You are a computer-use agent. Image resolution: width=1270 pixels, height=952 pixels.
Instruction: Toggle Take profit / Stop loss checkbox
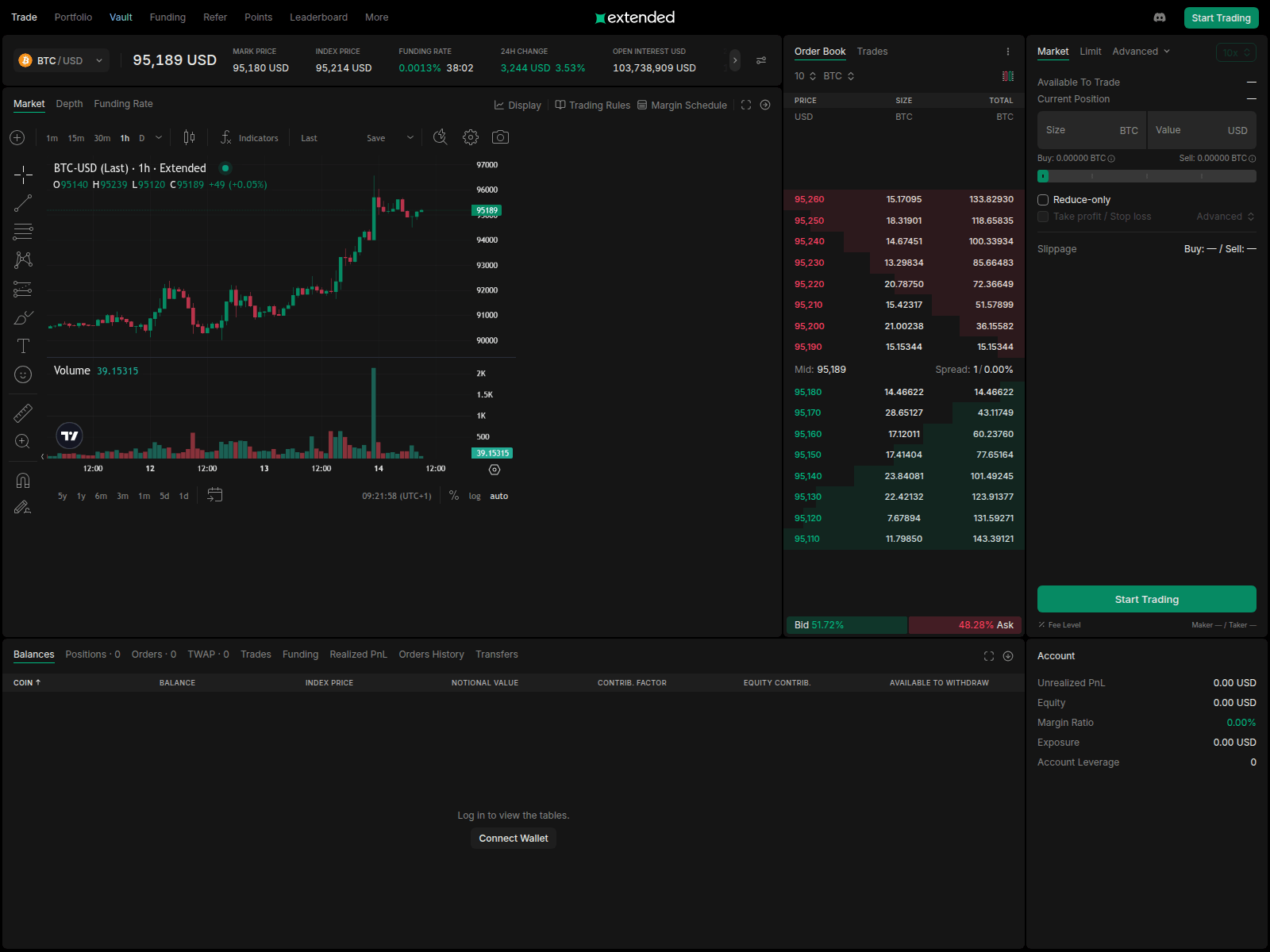coord(1043,217)
